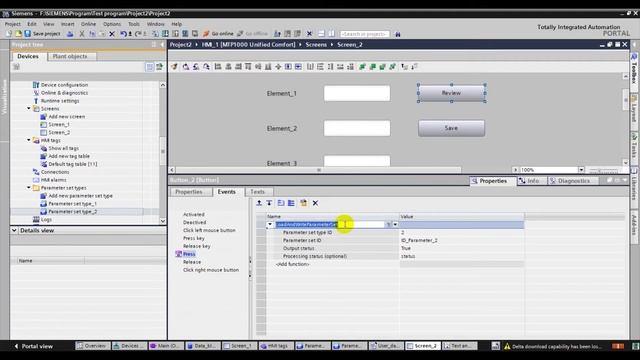Open the Project menu
The width and height of the screenshot is (640, 360).
pyautogui.click(x=13, y=24)
